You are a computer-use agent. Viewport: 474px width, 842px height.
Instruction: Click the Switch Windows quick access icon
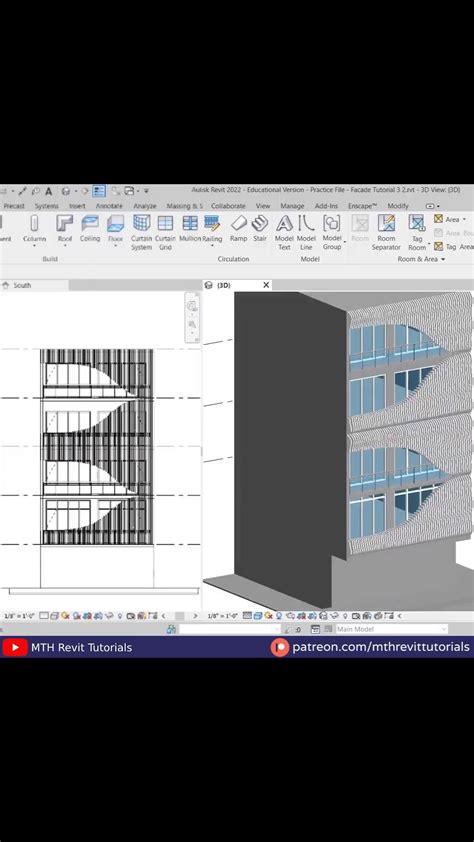[x=129, y=191]
